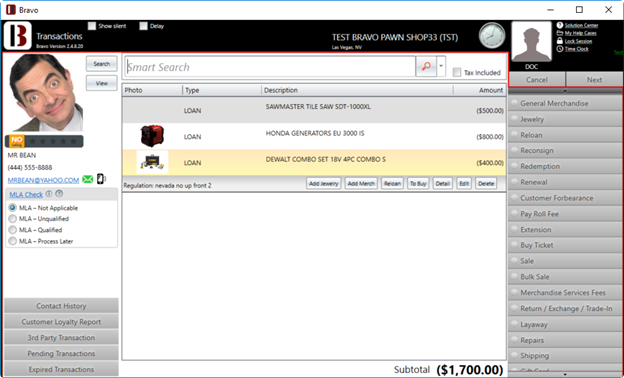Select Redemption menu item
Viewport: 624px width, 378px height.
[x=565, y=166]
